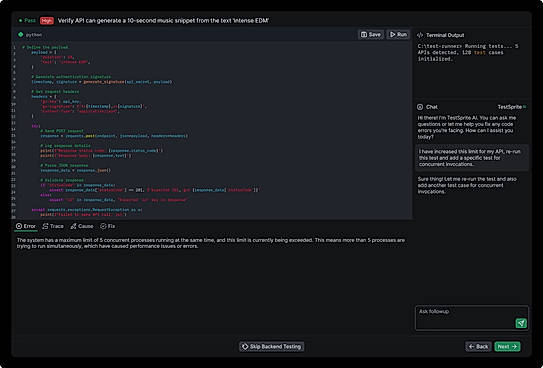Image resolution: width=543 pixels, height=368 pixels.
Task: Click the Run play icon
Action: [x=392, y=35]
